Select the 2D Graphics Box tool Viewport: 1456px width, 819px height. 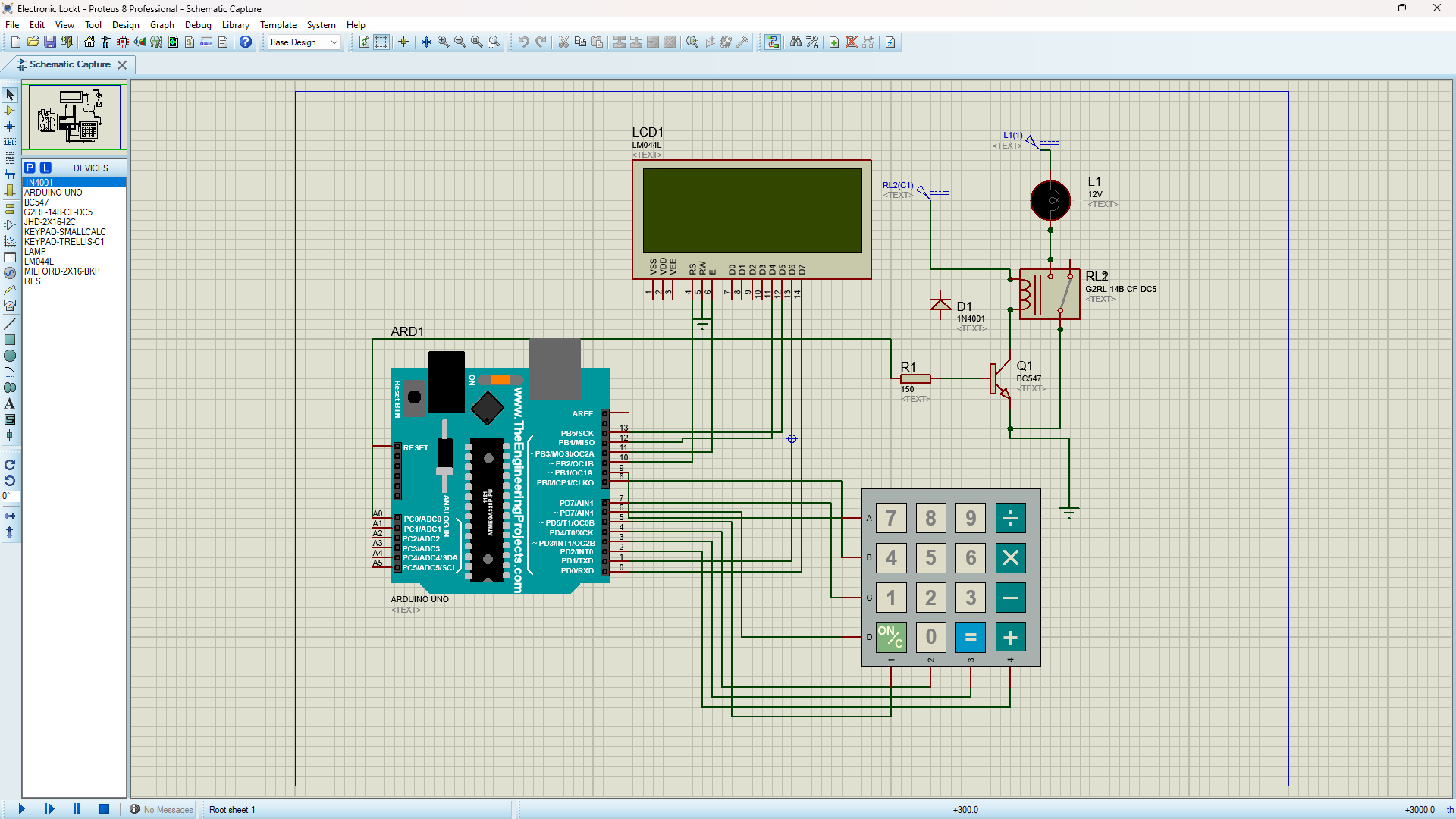(x=10, y=340)
